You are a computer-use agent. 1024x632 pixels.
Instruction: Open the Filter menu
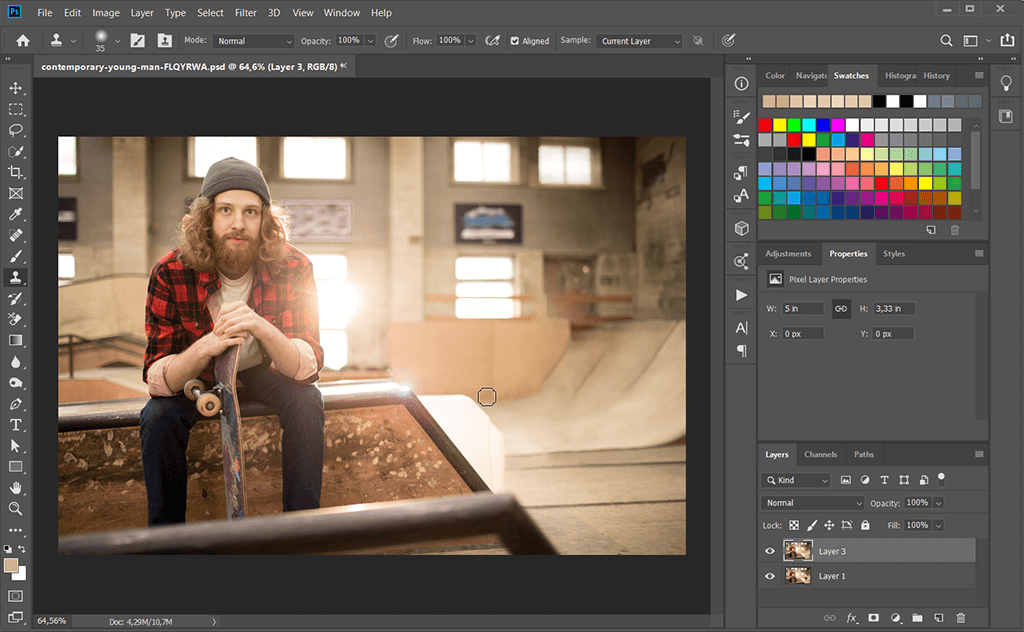[245, 13]
